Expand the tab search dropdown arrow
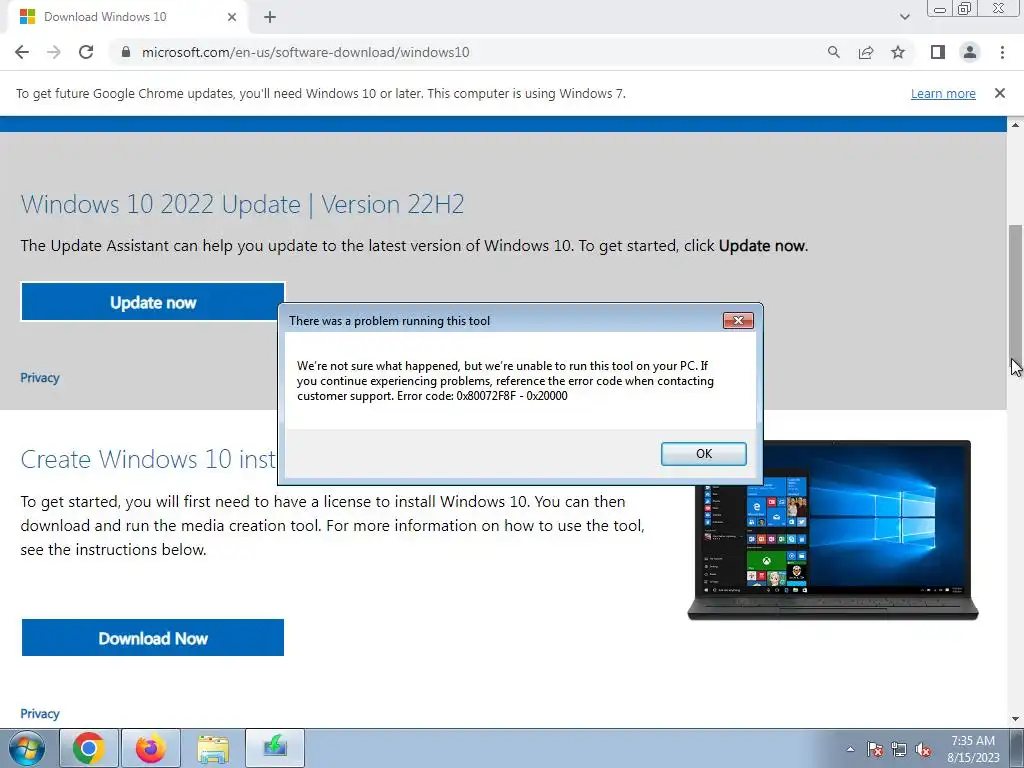Viewport: 1024px width, 768px height. (x=904, y=17)
